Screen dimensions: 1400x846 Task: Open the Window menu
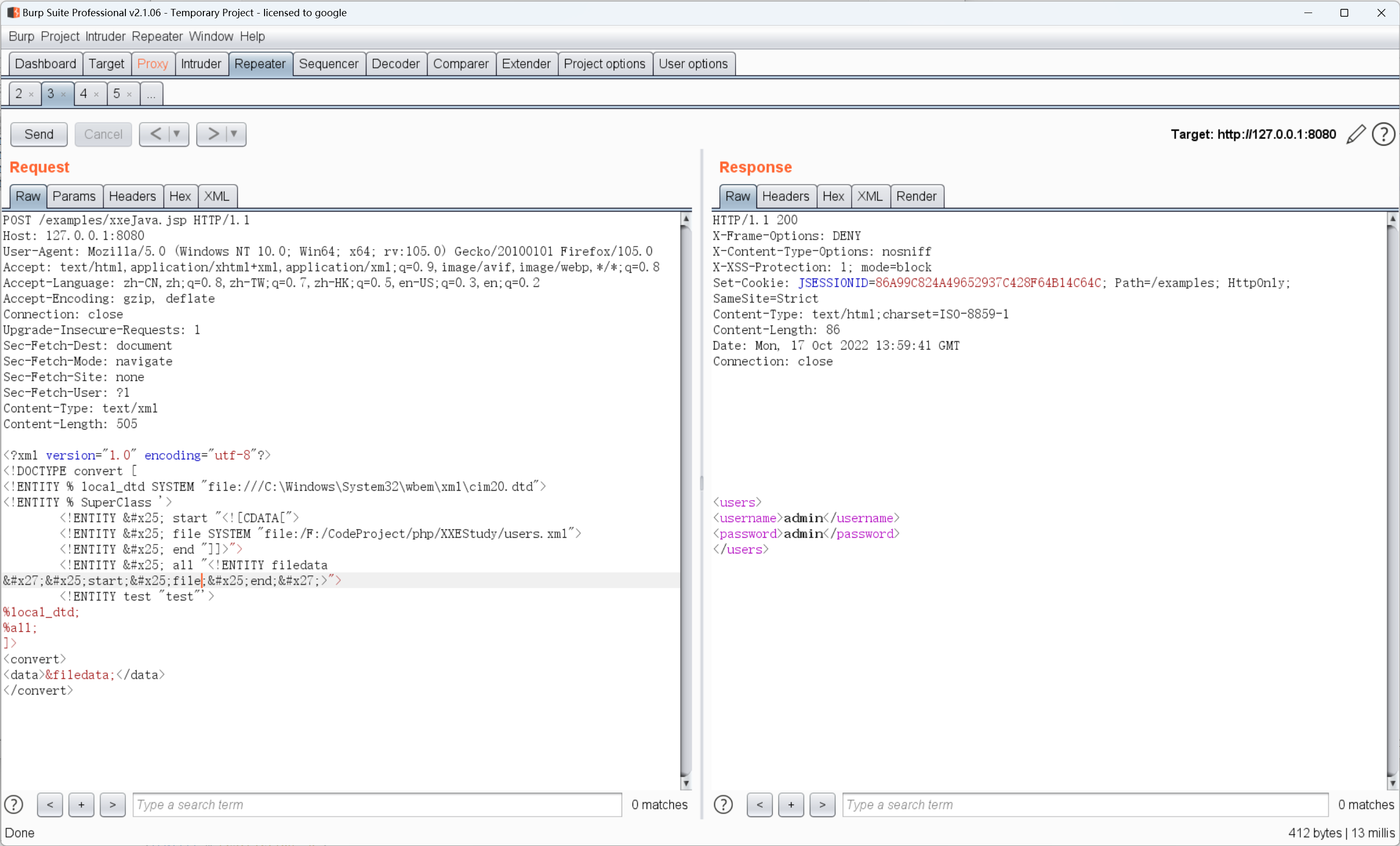coord(211,37)
